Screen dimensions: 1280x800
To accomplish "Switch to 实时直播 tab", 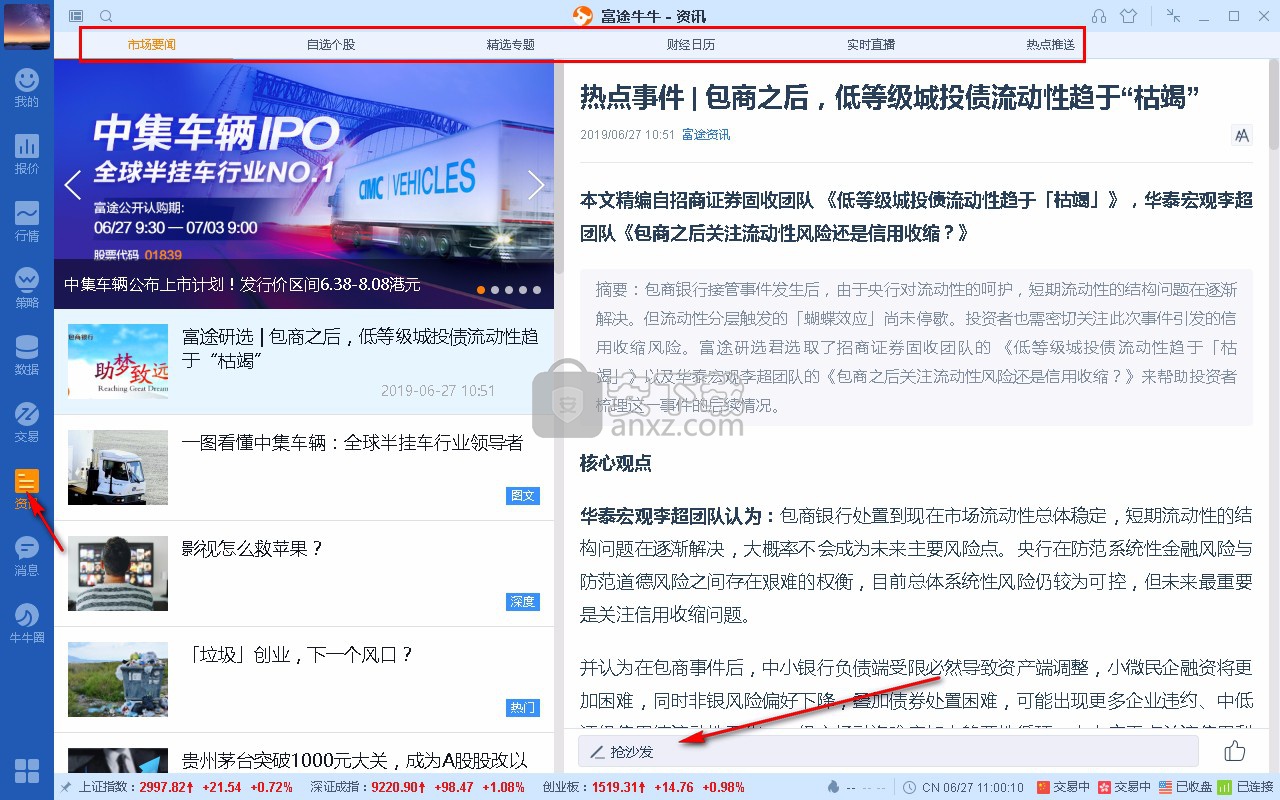I will coord(871,45).
